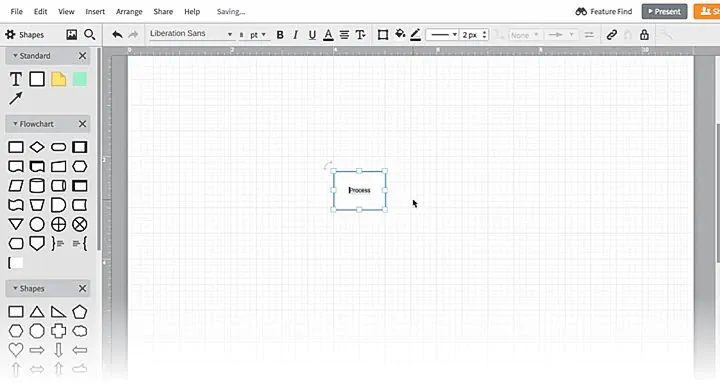Open the text color picker
The height and width of the screenshot is (383, 720).
coord(328,34)
